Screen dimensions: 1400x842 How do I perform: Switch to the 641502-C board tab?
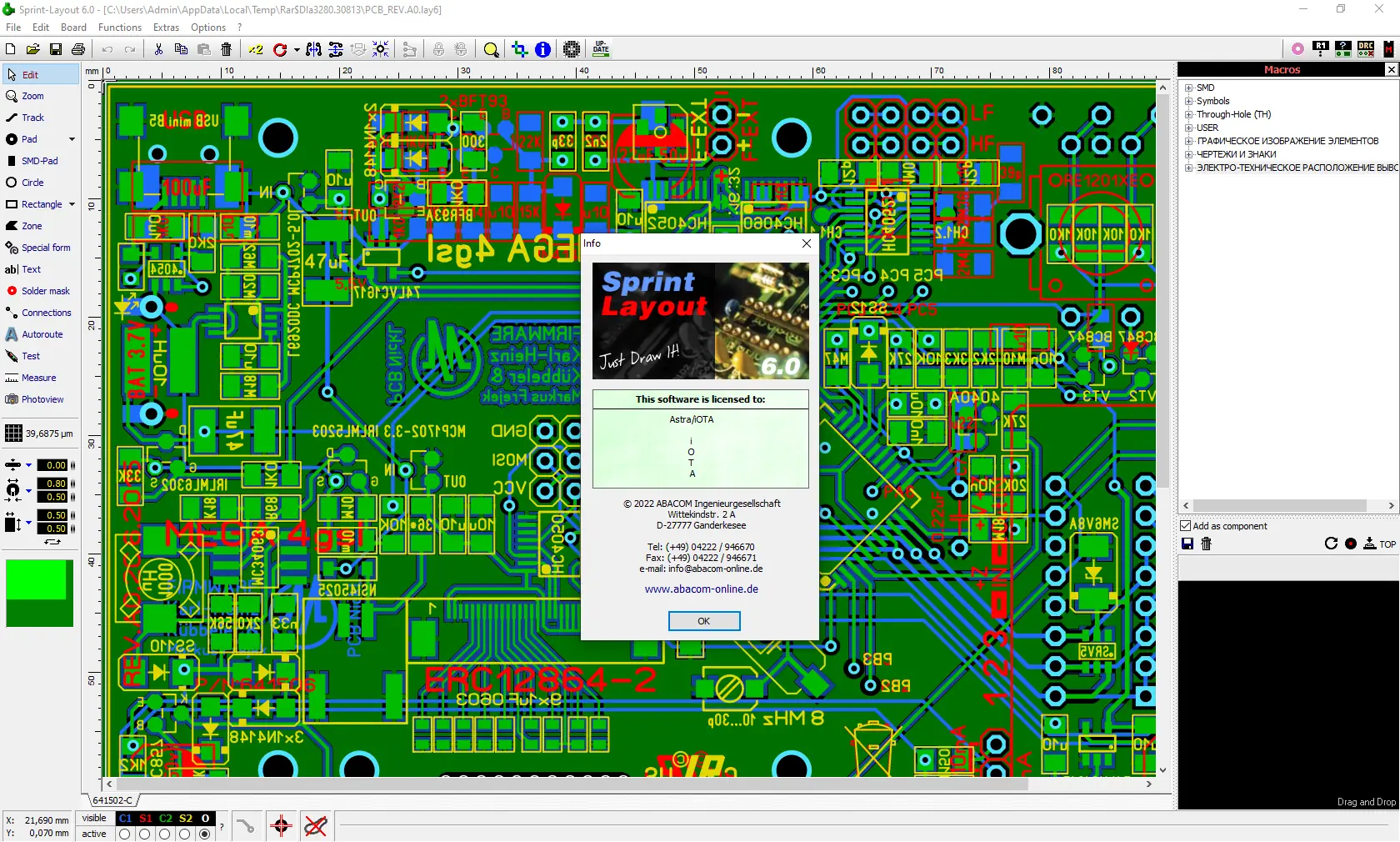[112, 799]
